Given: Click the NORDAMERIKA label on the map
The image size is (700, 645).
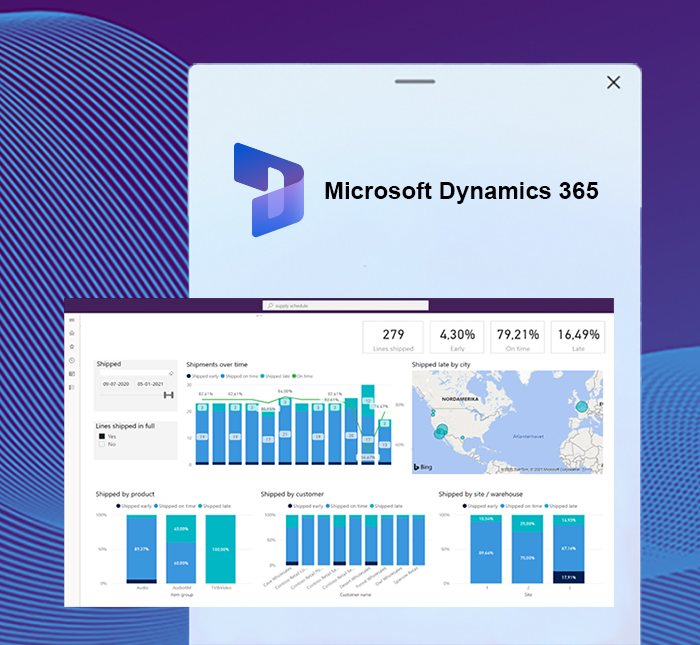Looking at the screenshot, I should [x=459, y=399].
